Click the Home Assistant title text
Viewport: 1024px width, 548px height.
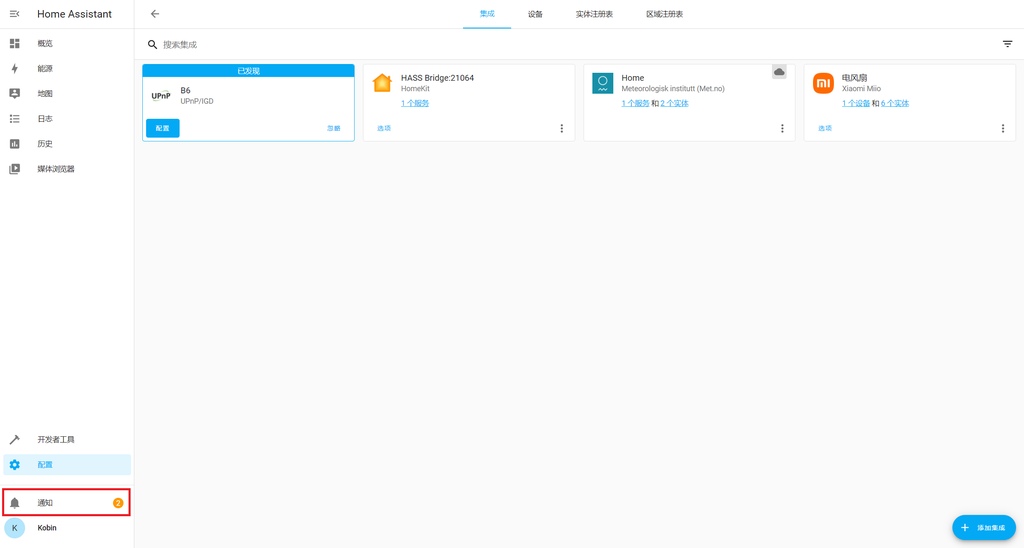(x=74, y=14)
